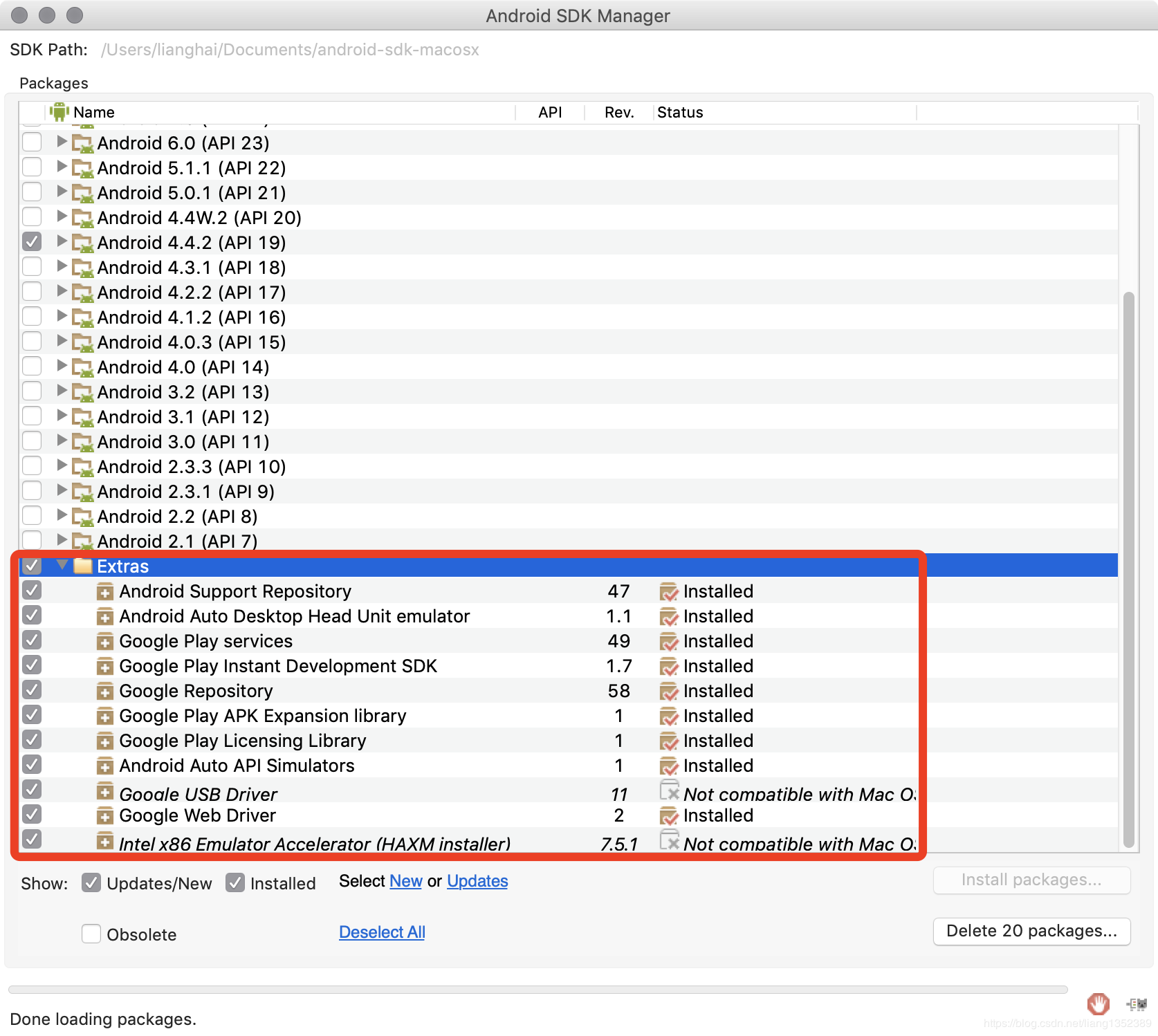Click the Install packages... button
The image size is (1158, 1036).
point(1031,880)
